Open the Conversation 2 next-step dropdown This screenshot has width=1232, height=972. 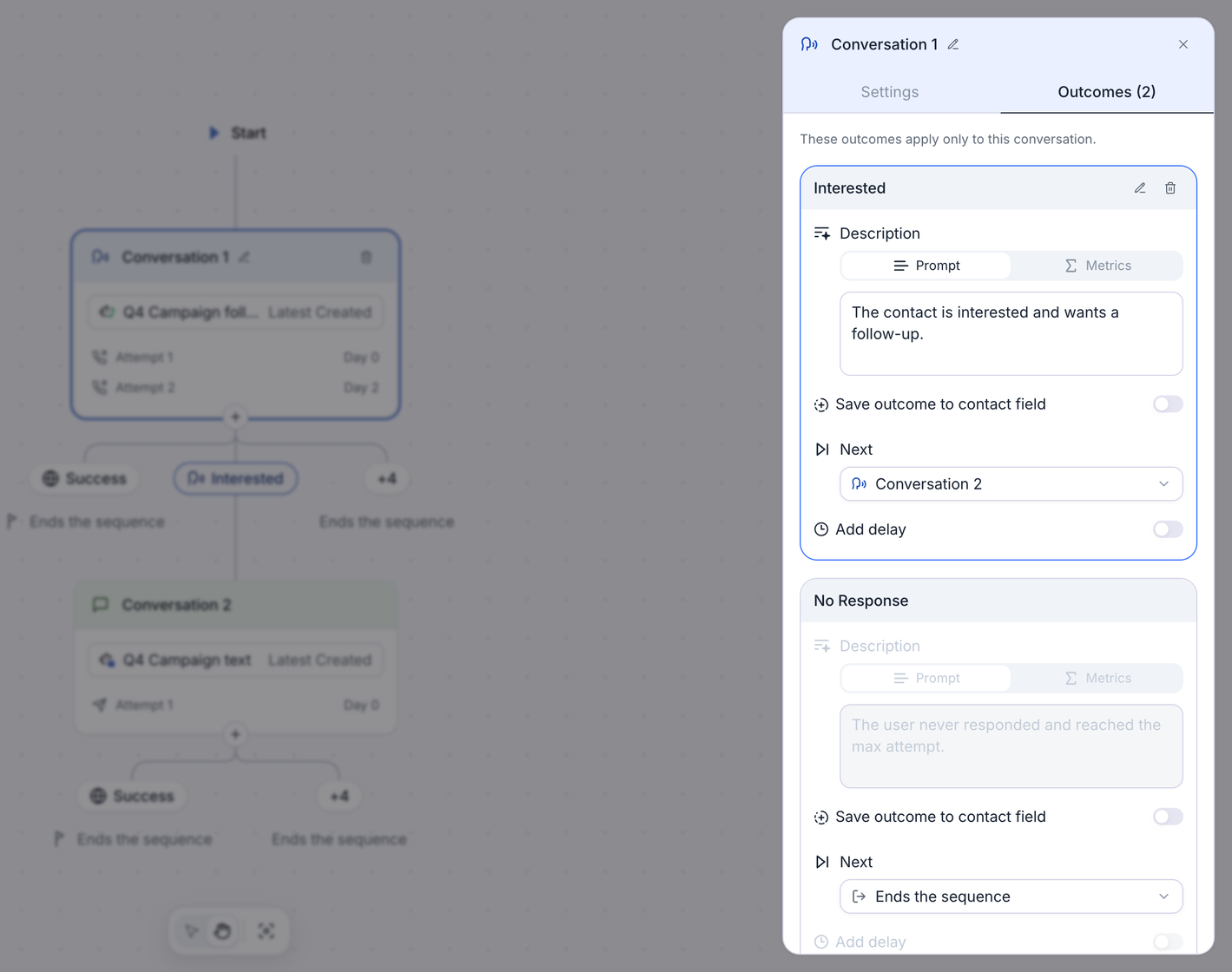pyautogui.click(x=1011, y=484)
